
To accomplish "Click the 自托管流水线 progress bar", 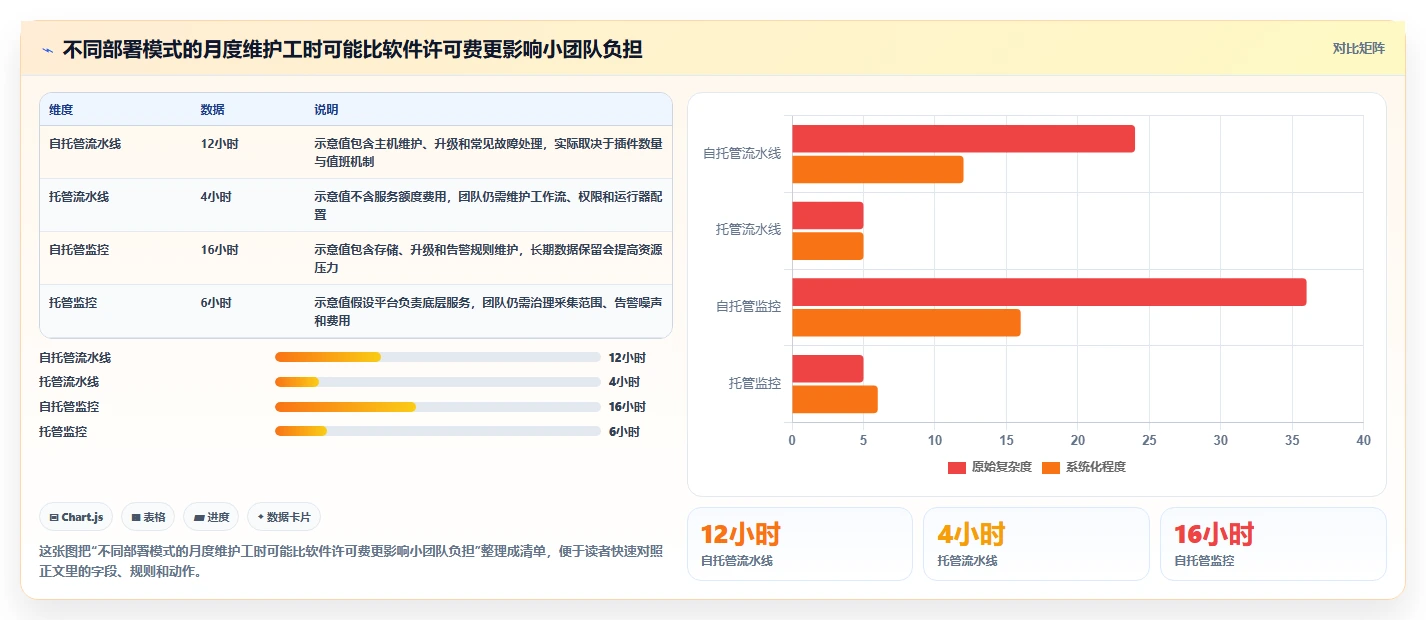I will click(438, 357).
